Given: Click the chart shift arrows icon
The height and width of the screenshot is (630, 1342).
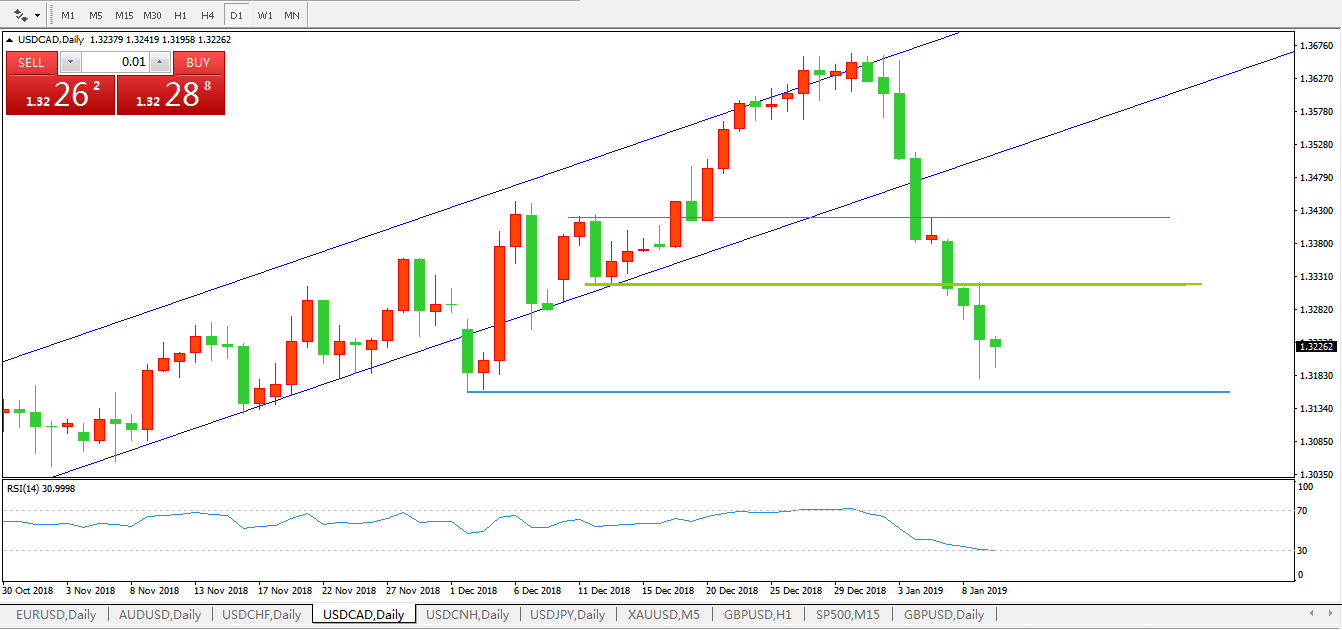Looking at the screenshot, I should point(20,15).
